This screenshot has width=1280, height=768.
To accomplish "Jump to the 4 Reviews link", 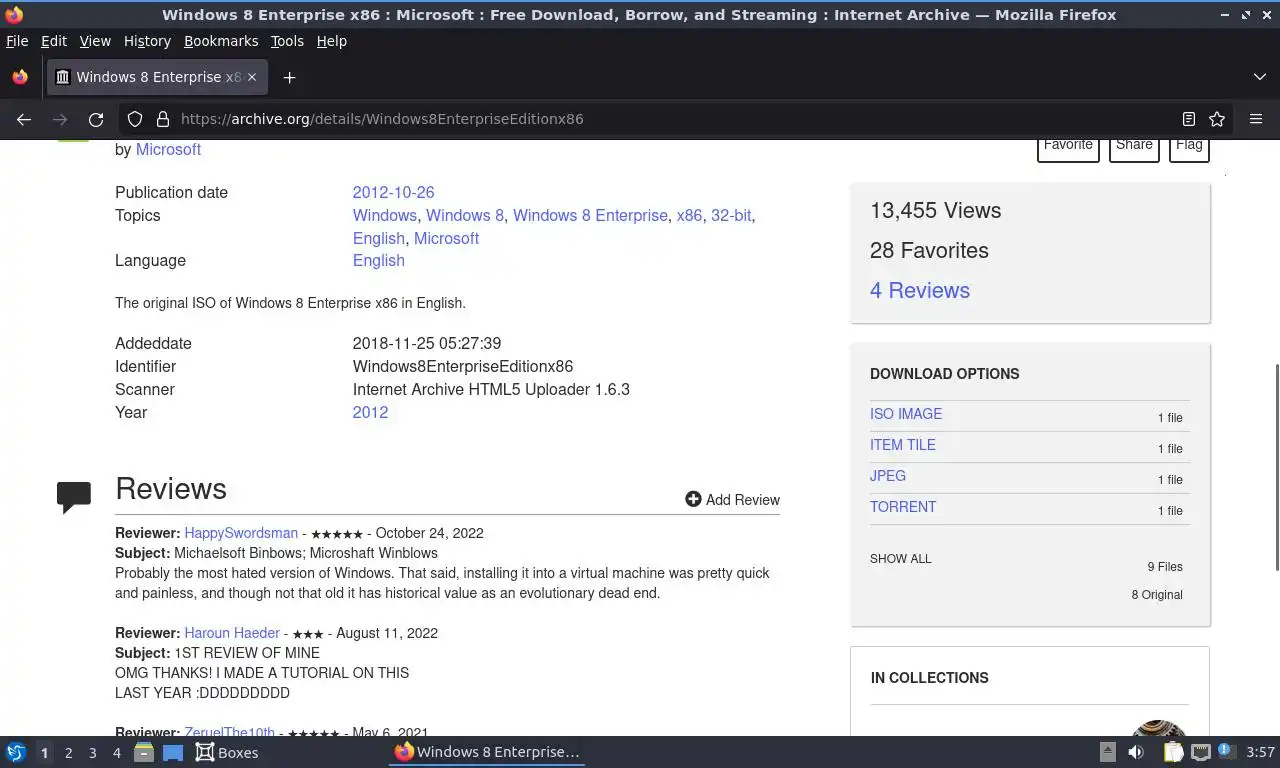I will [x=920, y=290].
